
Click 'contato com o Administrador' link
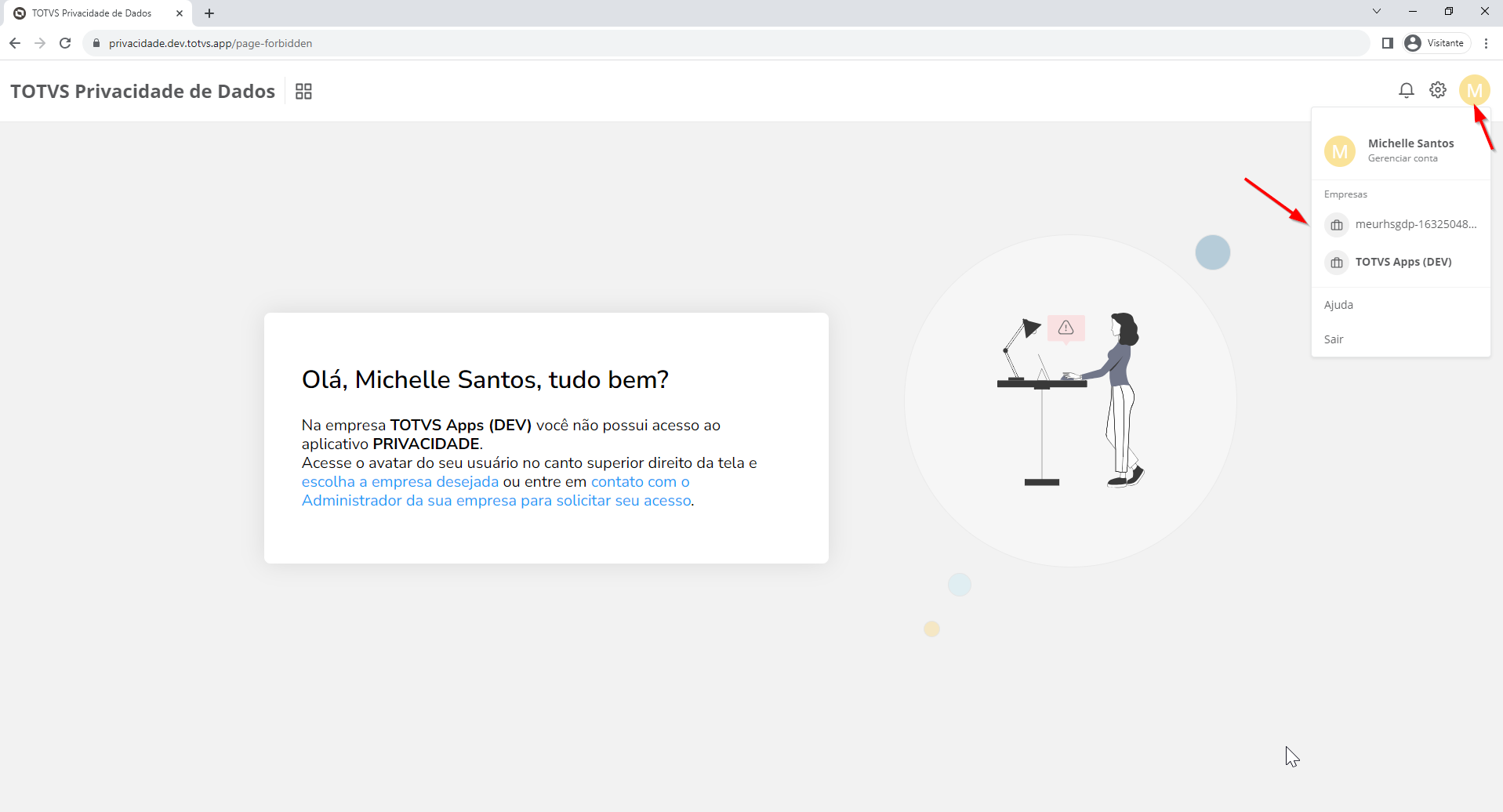click(496, 501)
